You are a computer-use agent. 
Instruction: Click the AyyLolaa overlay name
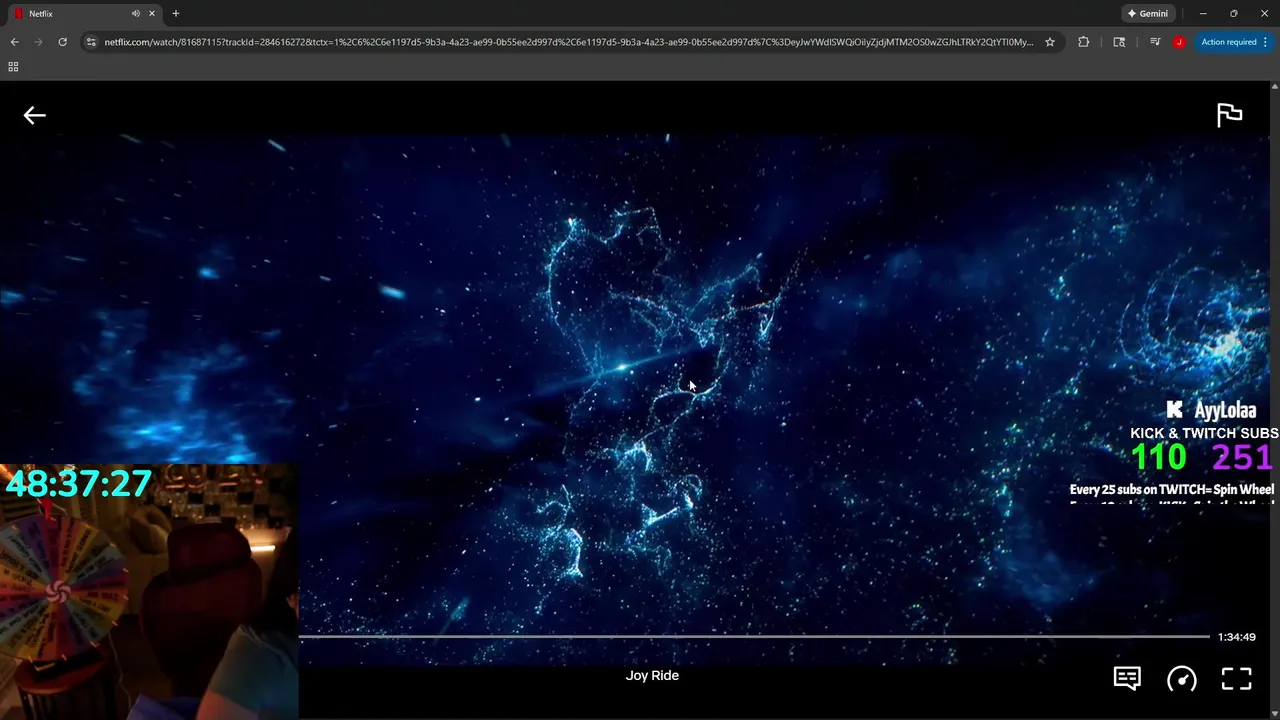[x=1225, y=410]
